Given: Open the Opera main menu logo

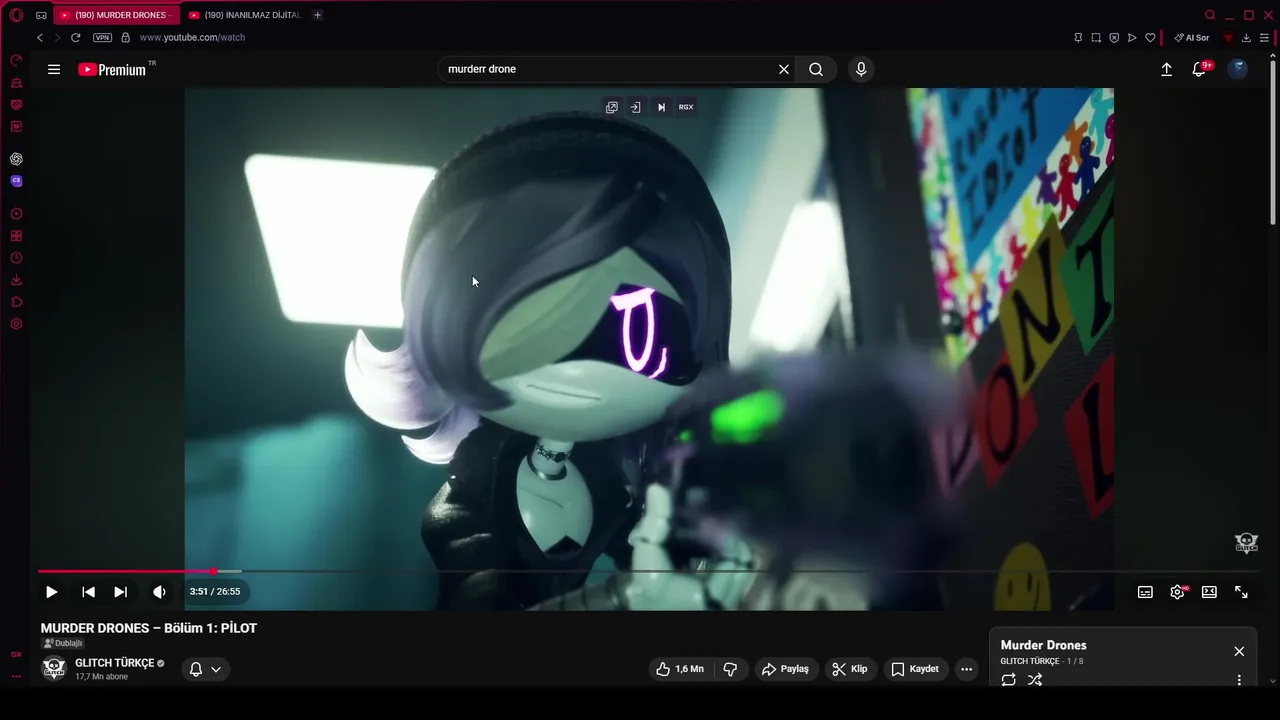Looking at the screenshot, I should coord(16,15).
